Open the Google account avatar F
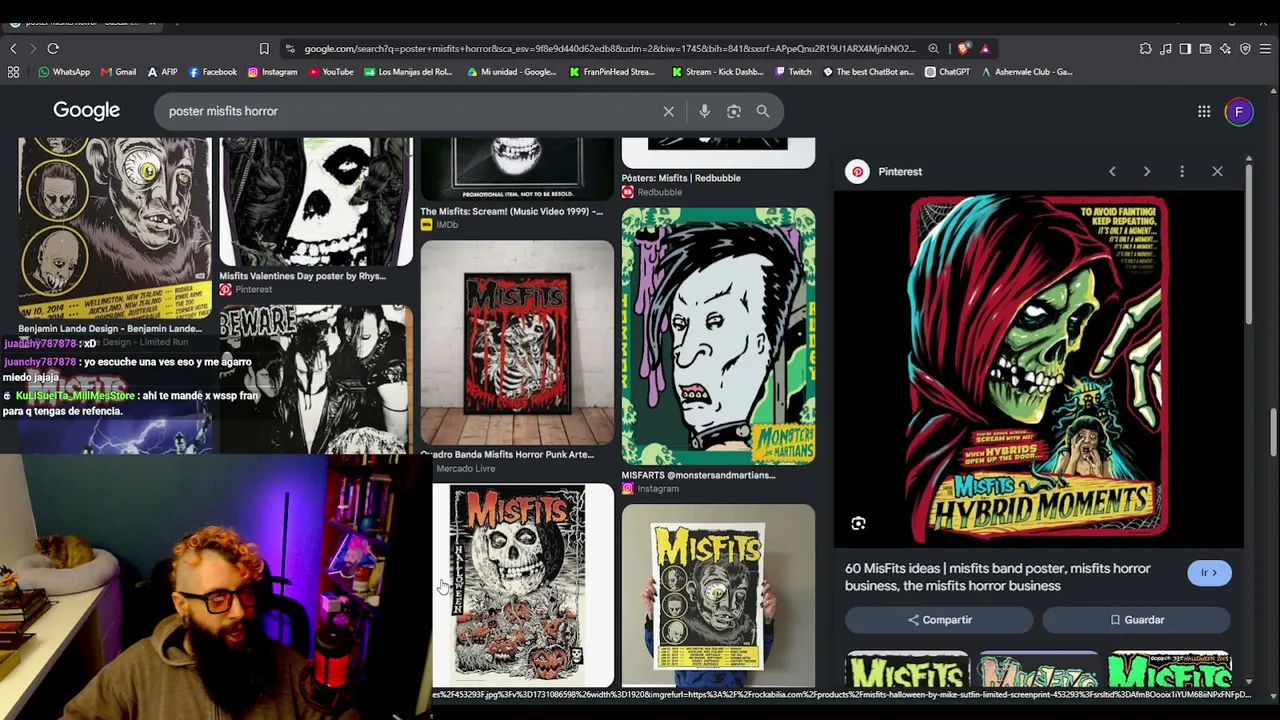The image size is (1280, 720). (x=1239, y=112)
